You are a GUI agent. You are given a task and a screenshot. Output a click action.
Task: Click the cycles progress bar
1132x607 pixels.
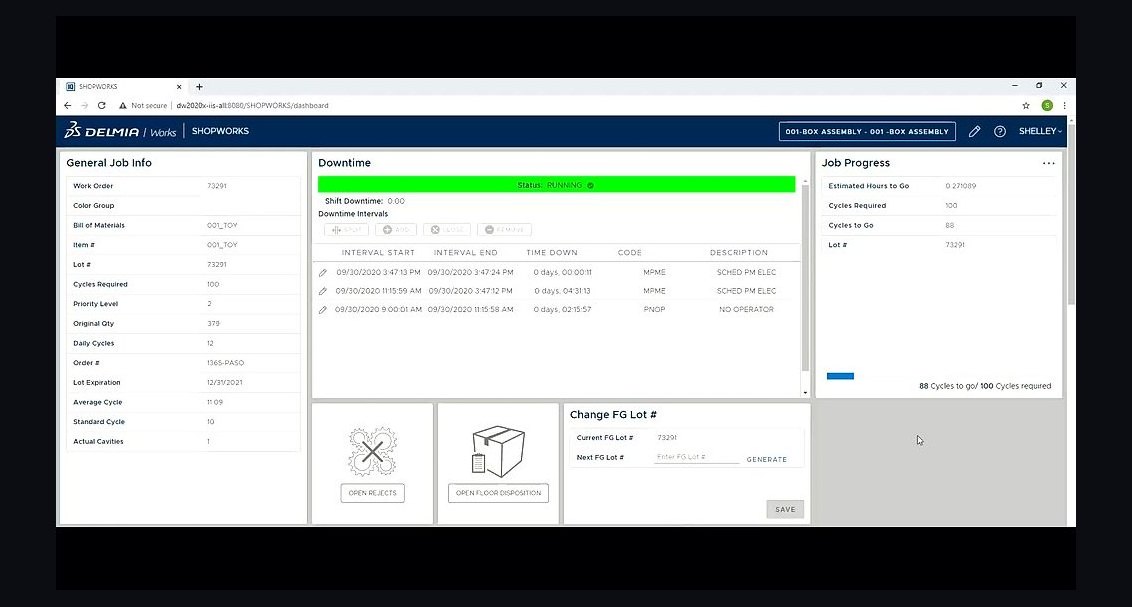(x=840, y=376)
